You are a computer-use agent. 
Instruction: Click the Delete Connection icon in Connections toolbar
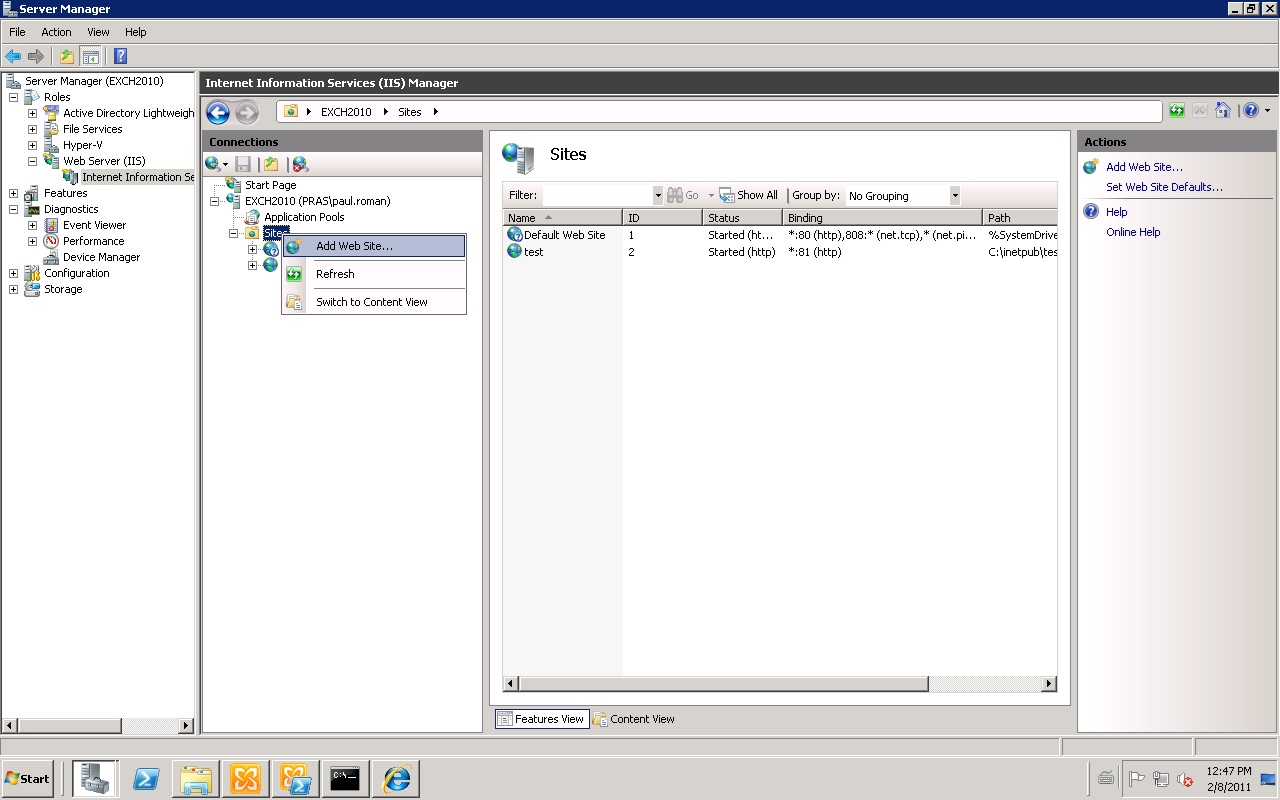(x=299, y=164)
